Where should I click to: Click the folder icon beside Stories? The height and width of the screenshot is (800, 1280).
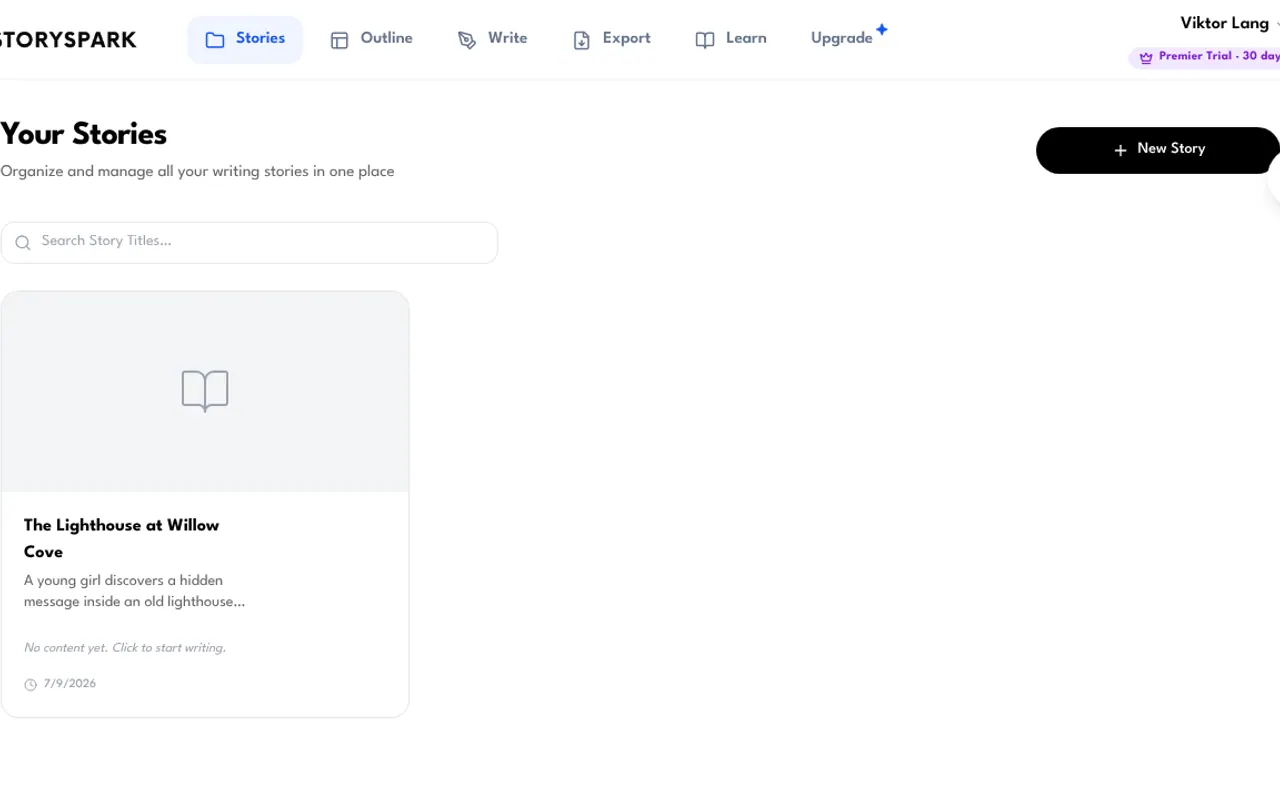215,40
